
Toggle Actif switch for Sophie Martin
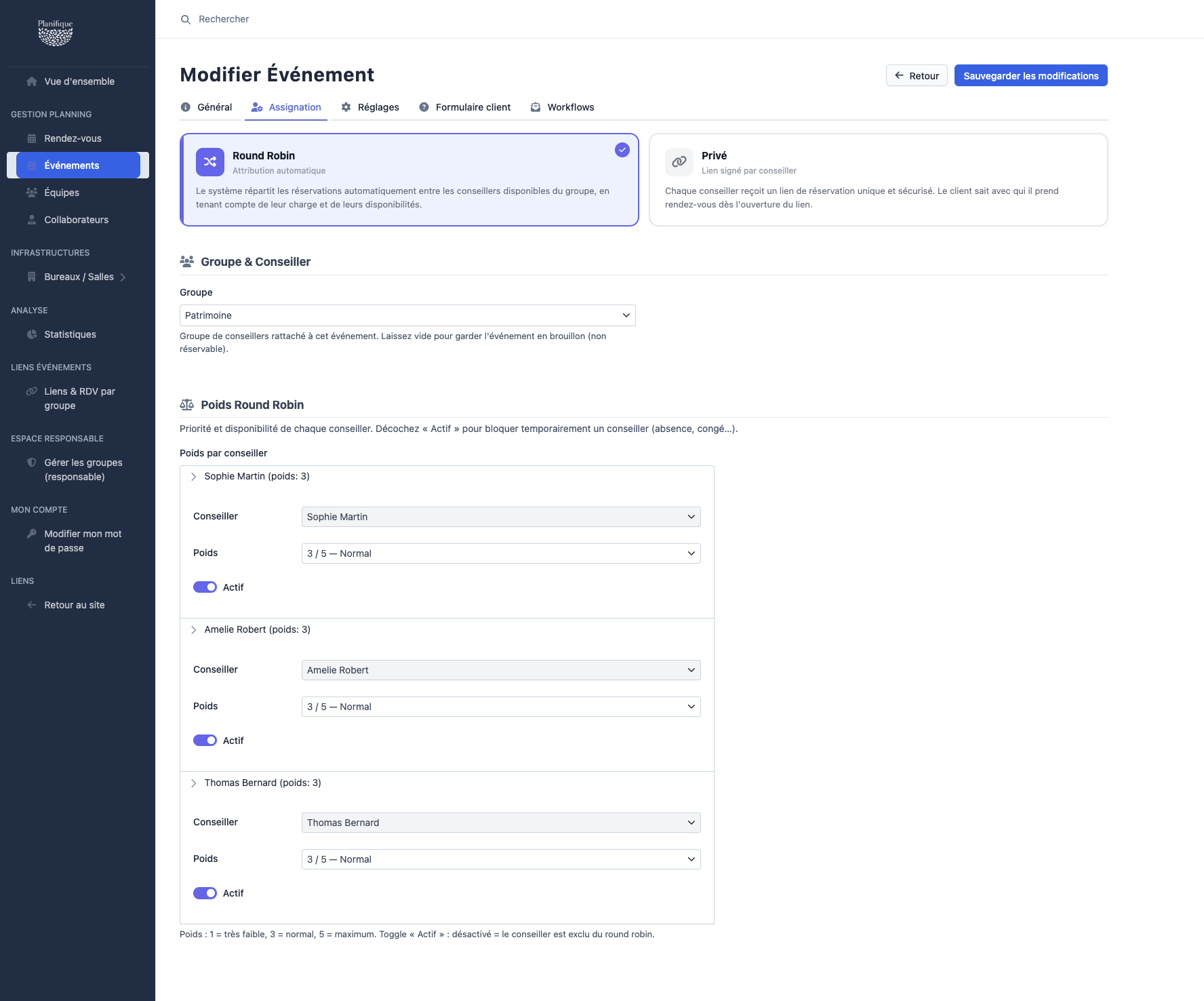coord(205,587)
